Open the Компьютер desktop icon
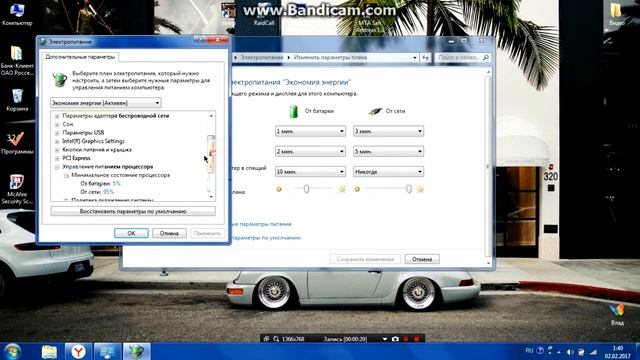This screenshot has height=360, width=640. [17, 14]
